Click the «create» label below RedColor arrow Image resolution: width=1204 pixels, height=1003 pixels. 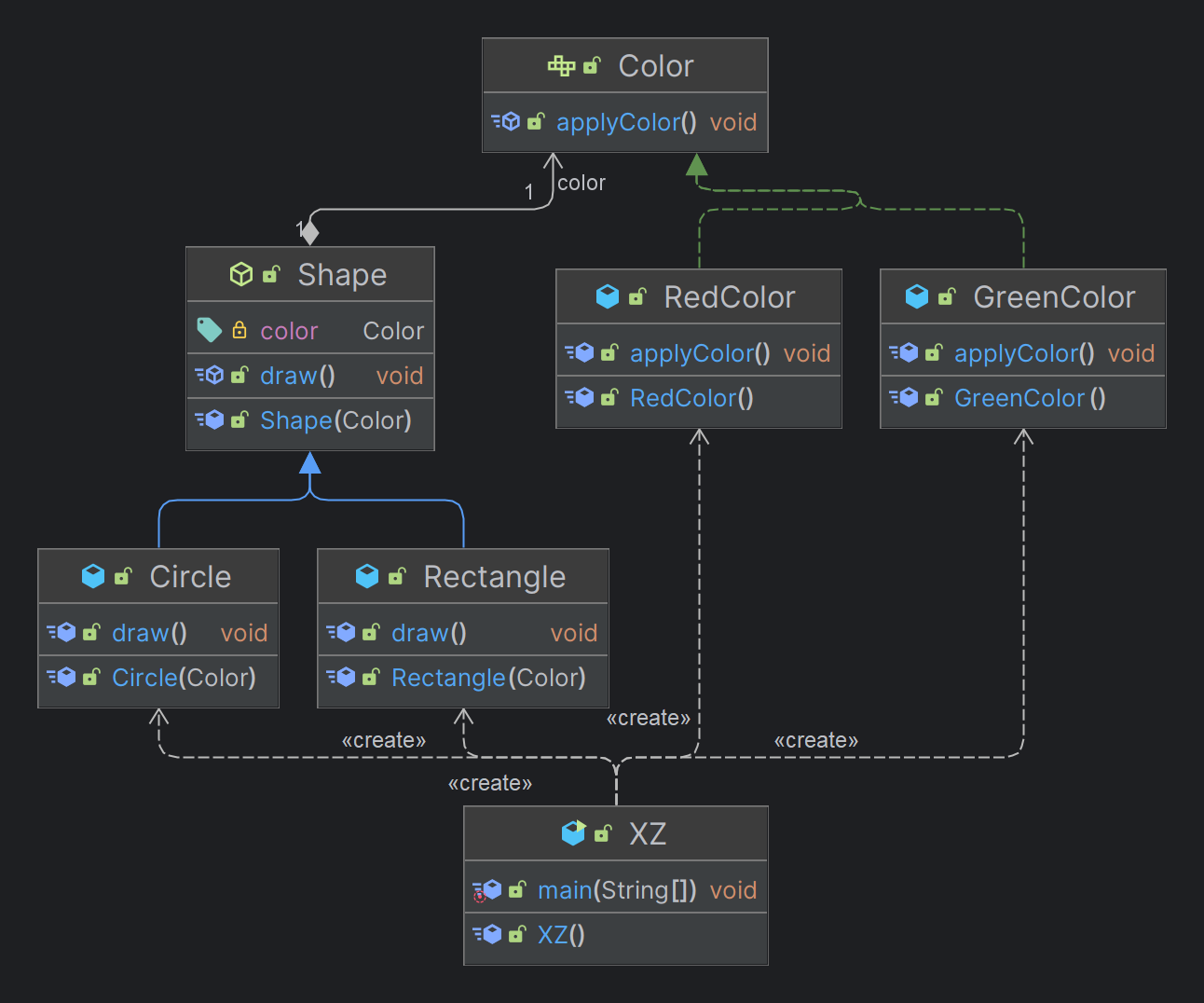tap(649, 718)
